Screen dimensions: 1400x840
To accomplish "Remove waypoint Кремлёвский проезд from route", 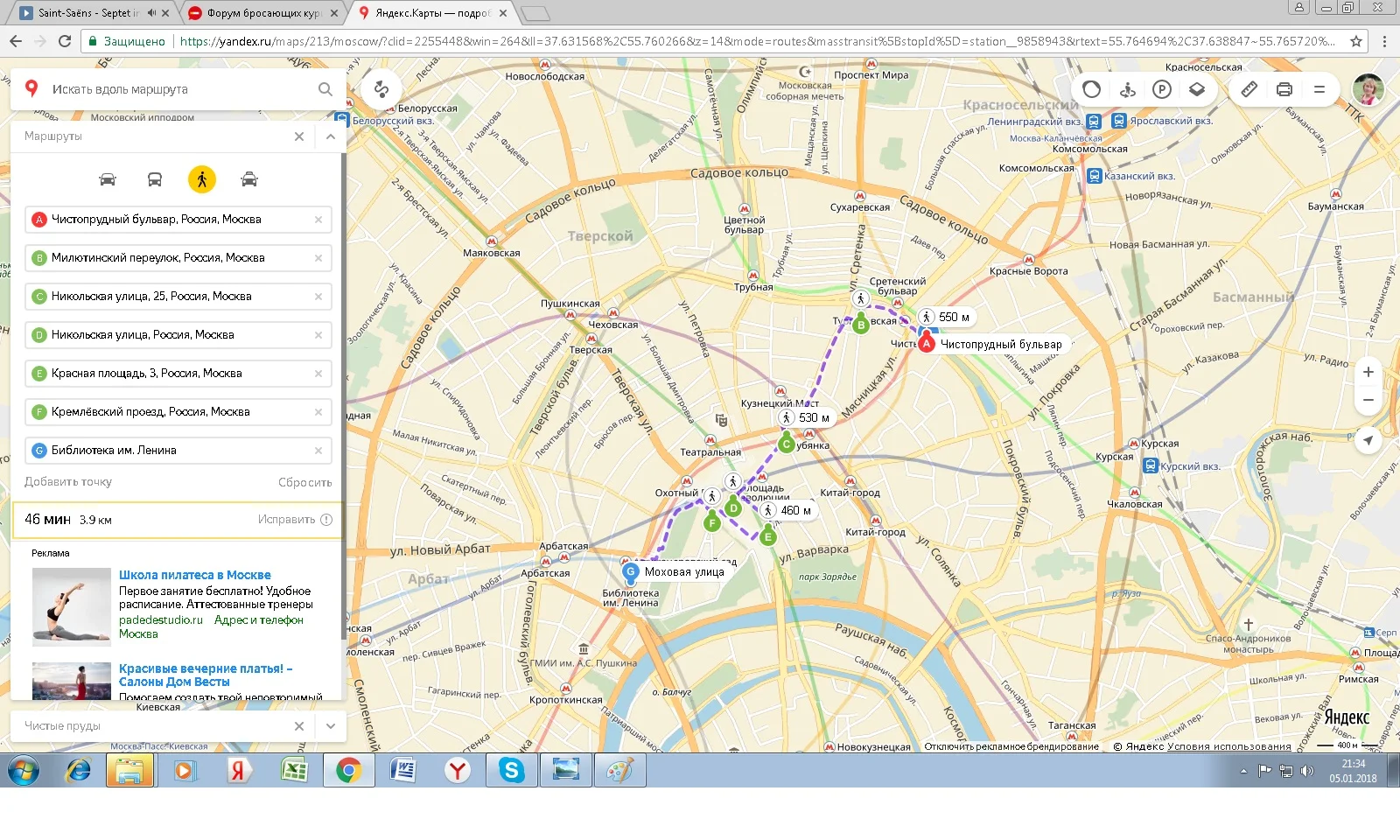I will point(318,412).
